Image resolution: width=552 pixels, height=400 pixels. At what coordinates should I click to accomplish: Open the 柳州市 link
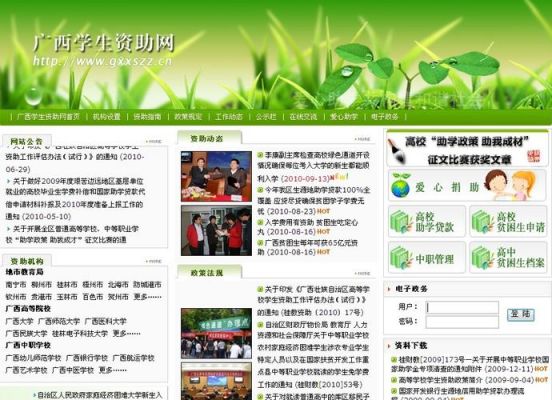pos(42,285)
